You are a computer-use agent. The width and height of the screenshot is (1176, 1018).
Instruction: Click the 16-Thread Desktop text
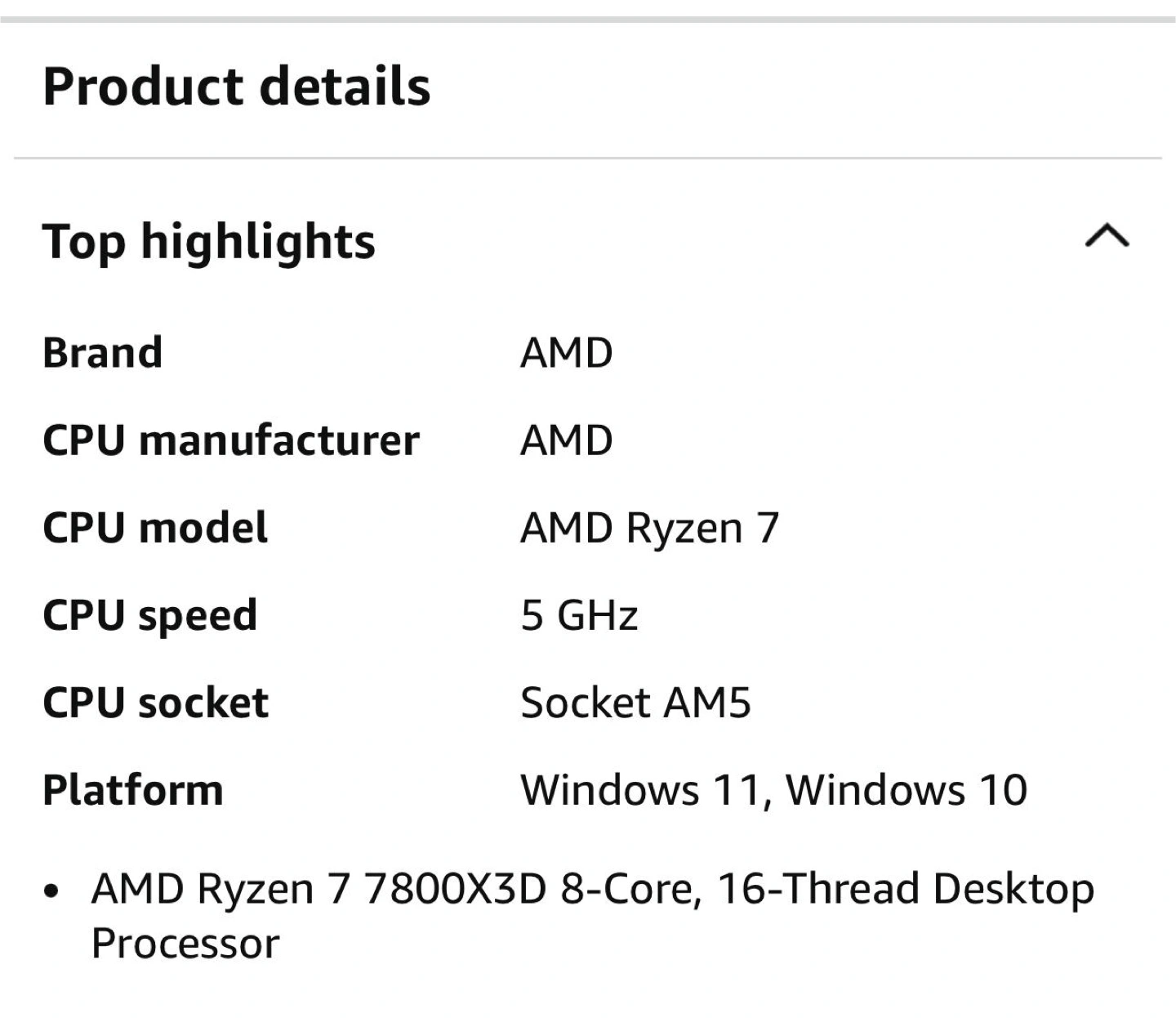[x=906, y=889]
